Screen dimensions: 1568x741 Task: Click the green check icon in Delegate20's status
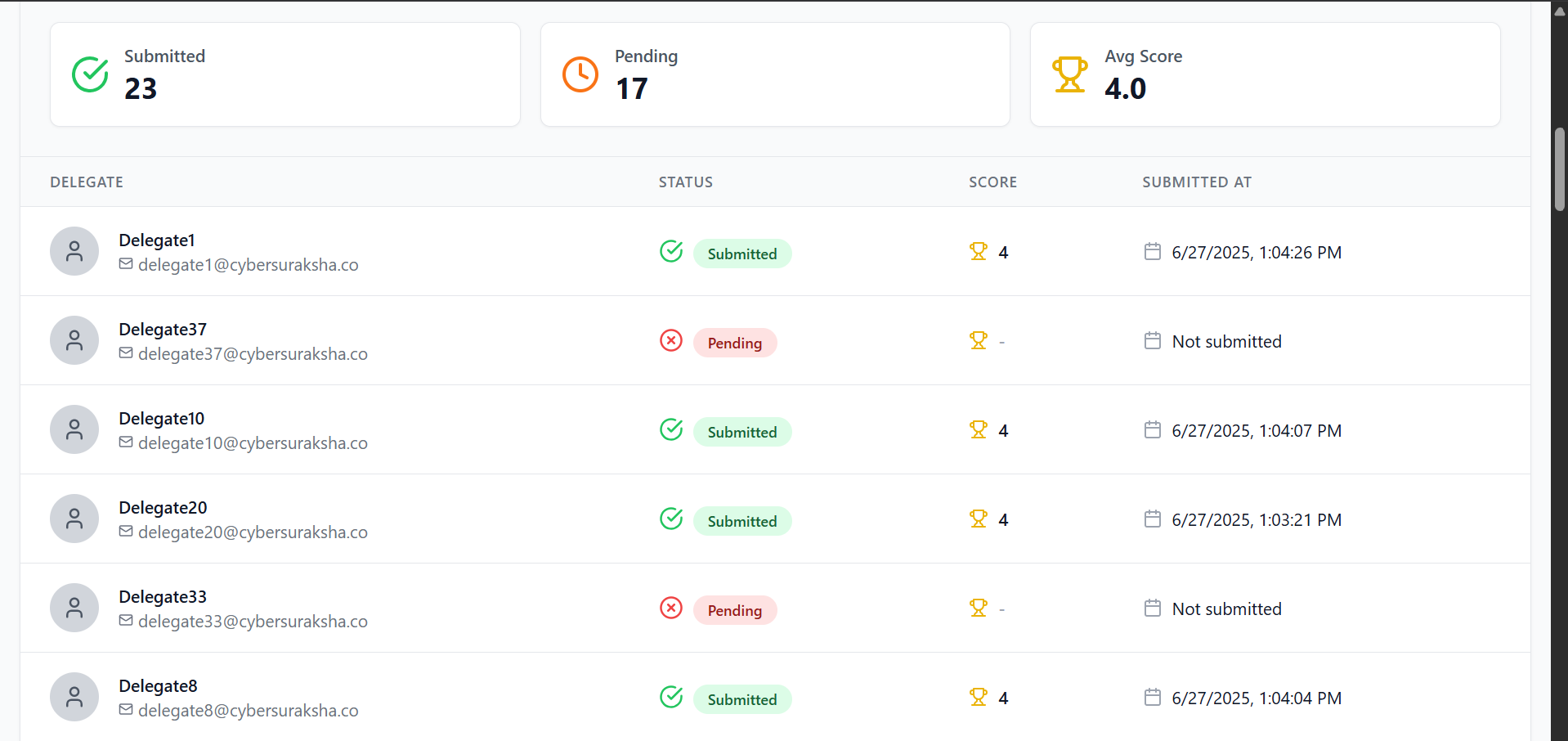[671, 519]
